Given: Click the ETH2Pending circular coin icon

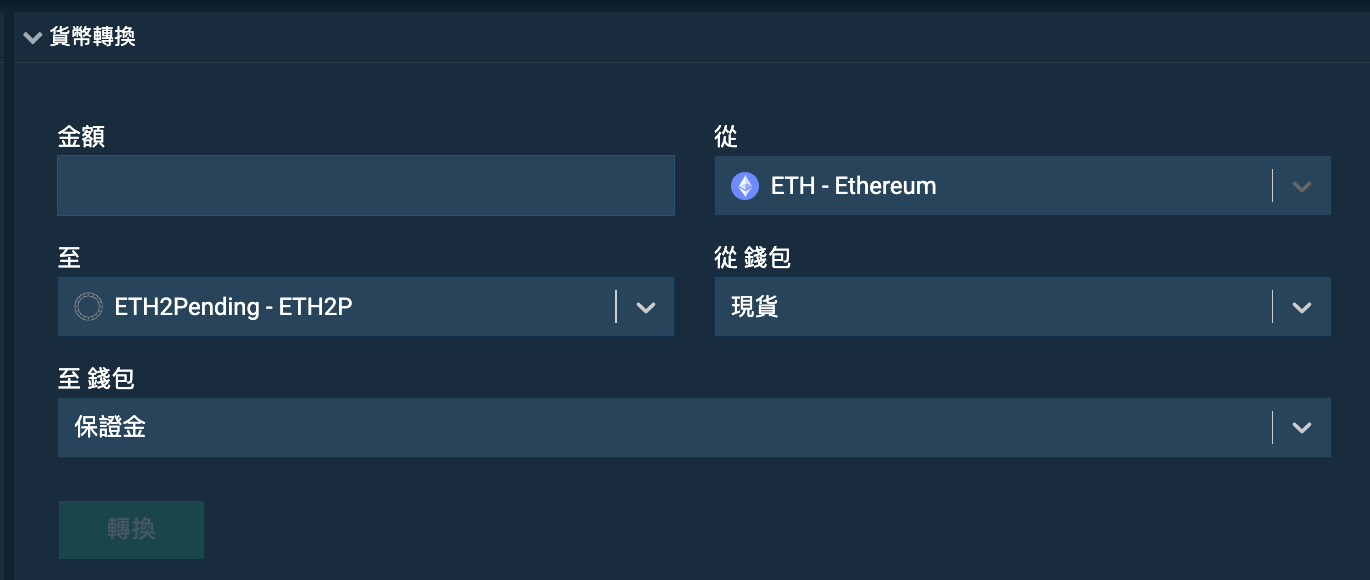Looking at the screenshot, I should [89, 307].
